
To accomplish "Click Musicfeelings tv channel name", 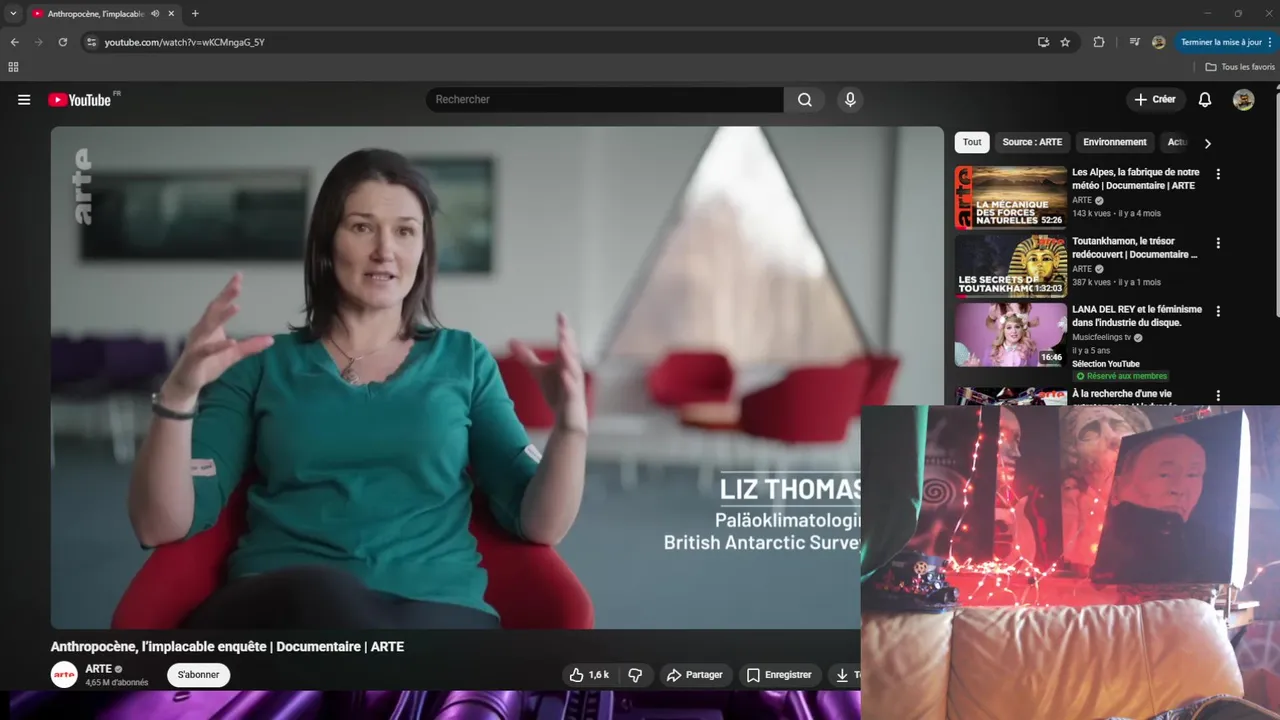I will coord(1101,338).
